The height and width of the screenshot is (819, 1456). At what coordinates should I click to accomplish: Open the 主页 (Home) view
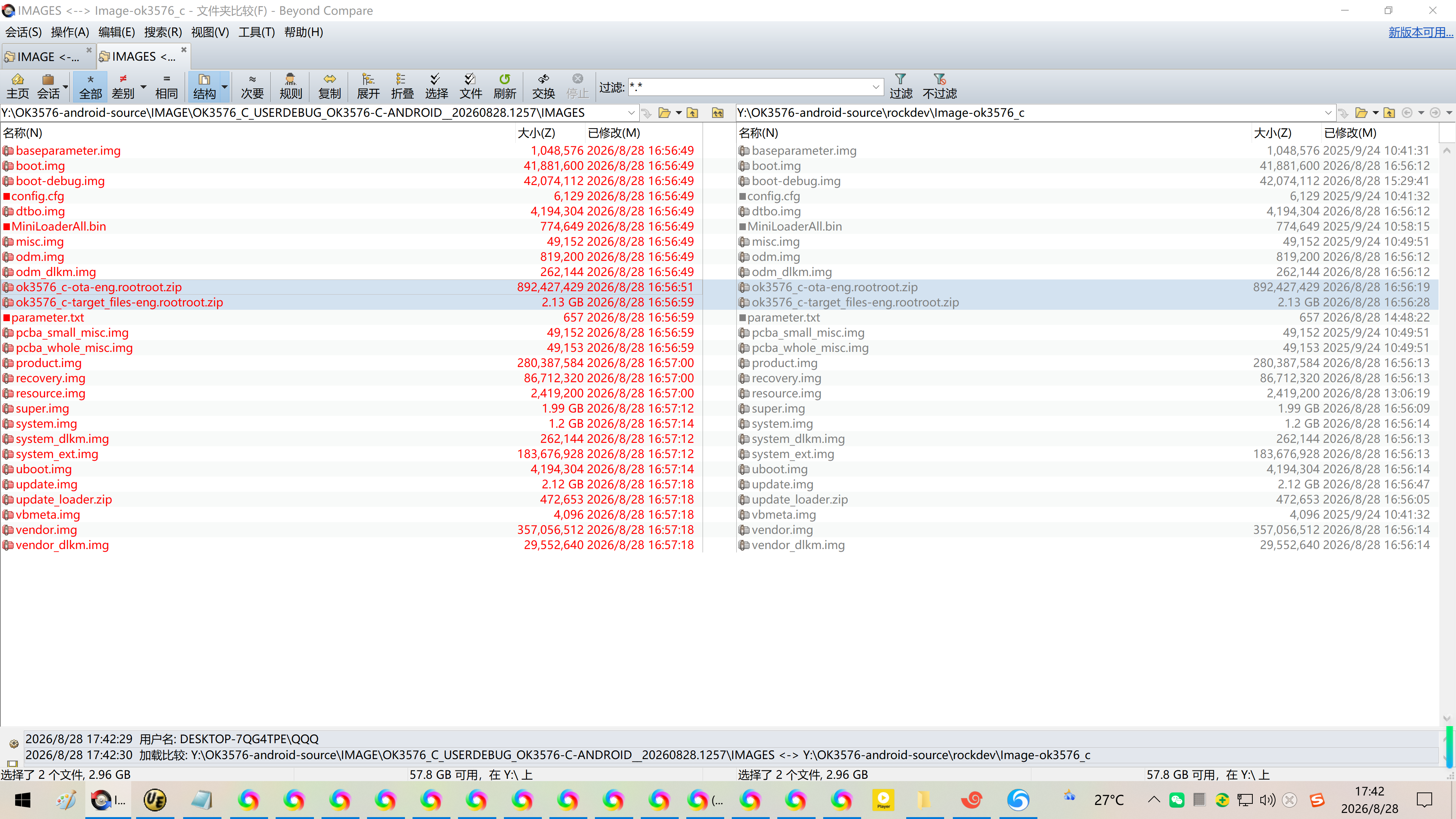click(17, 86)
